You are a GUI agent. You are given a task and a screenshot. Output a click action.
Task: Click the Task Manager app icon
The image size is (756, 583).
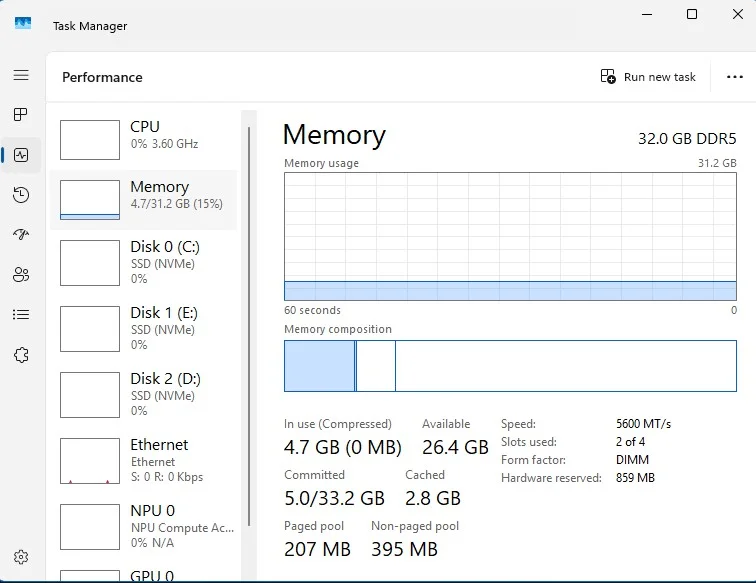click(x=23, y=24)
